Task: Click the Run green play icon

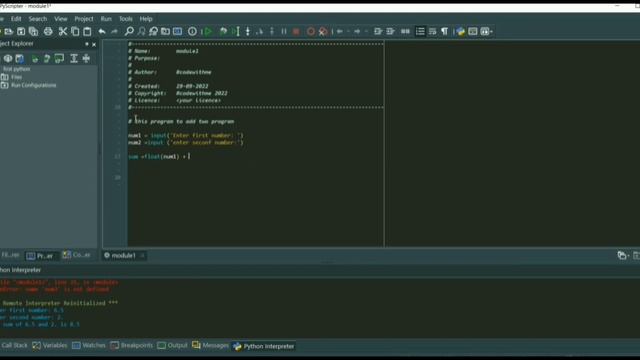Action: click(208, 31)
